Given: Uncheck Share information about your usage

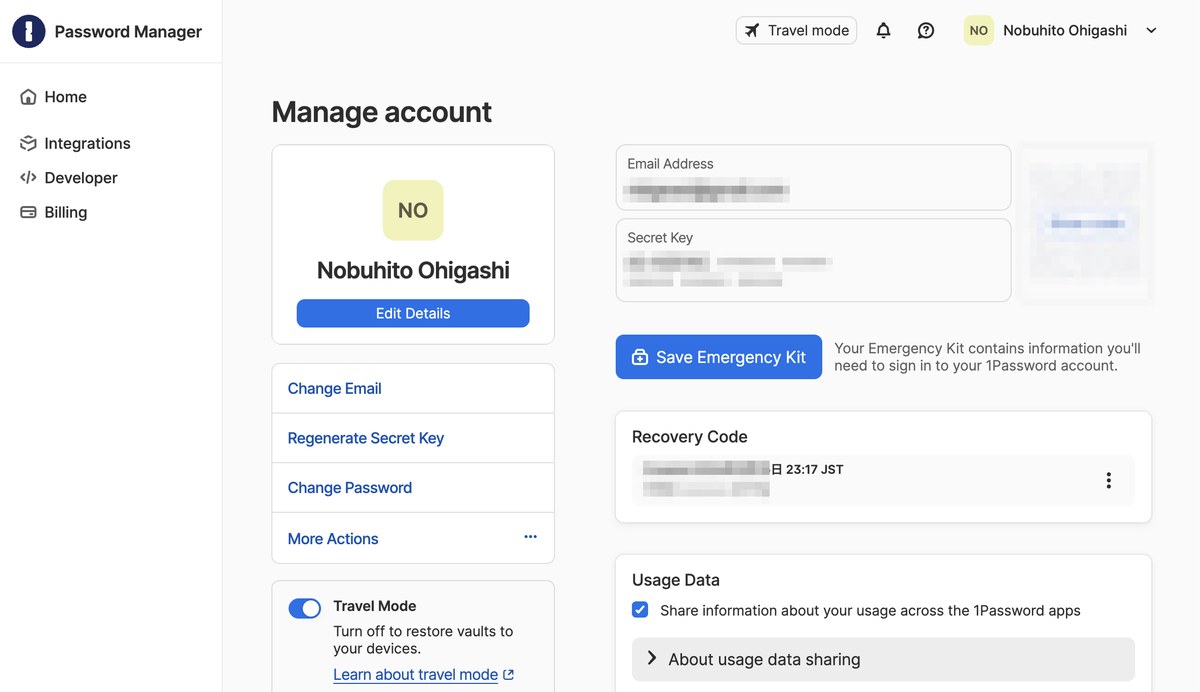Looking at the screenshot, I should [x=640, y=610].
